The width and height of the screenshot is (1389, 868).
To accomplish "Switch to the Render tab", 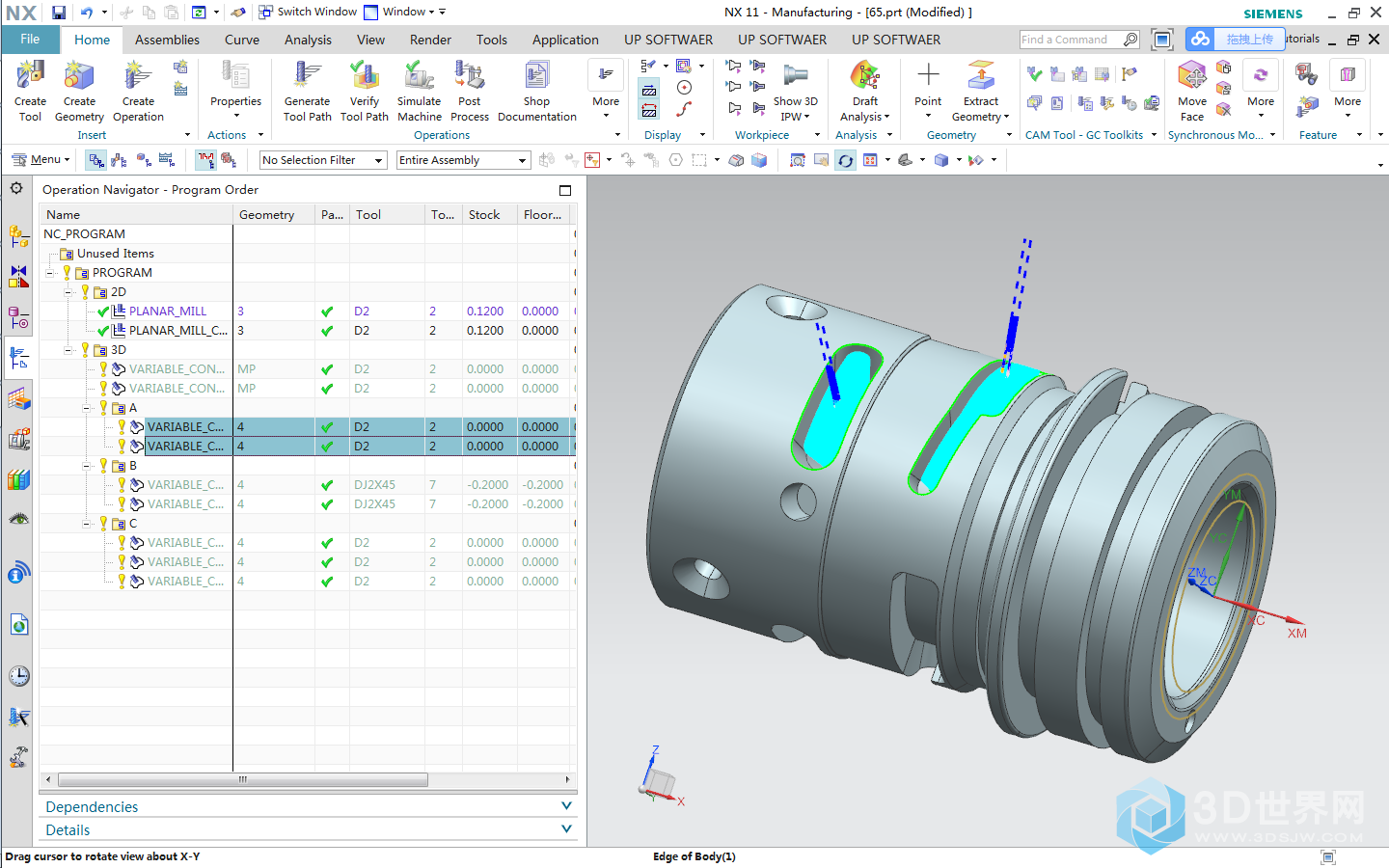I will click(x=430, y=40).
